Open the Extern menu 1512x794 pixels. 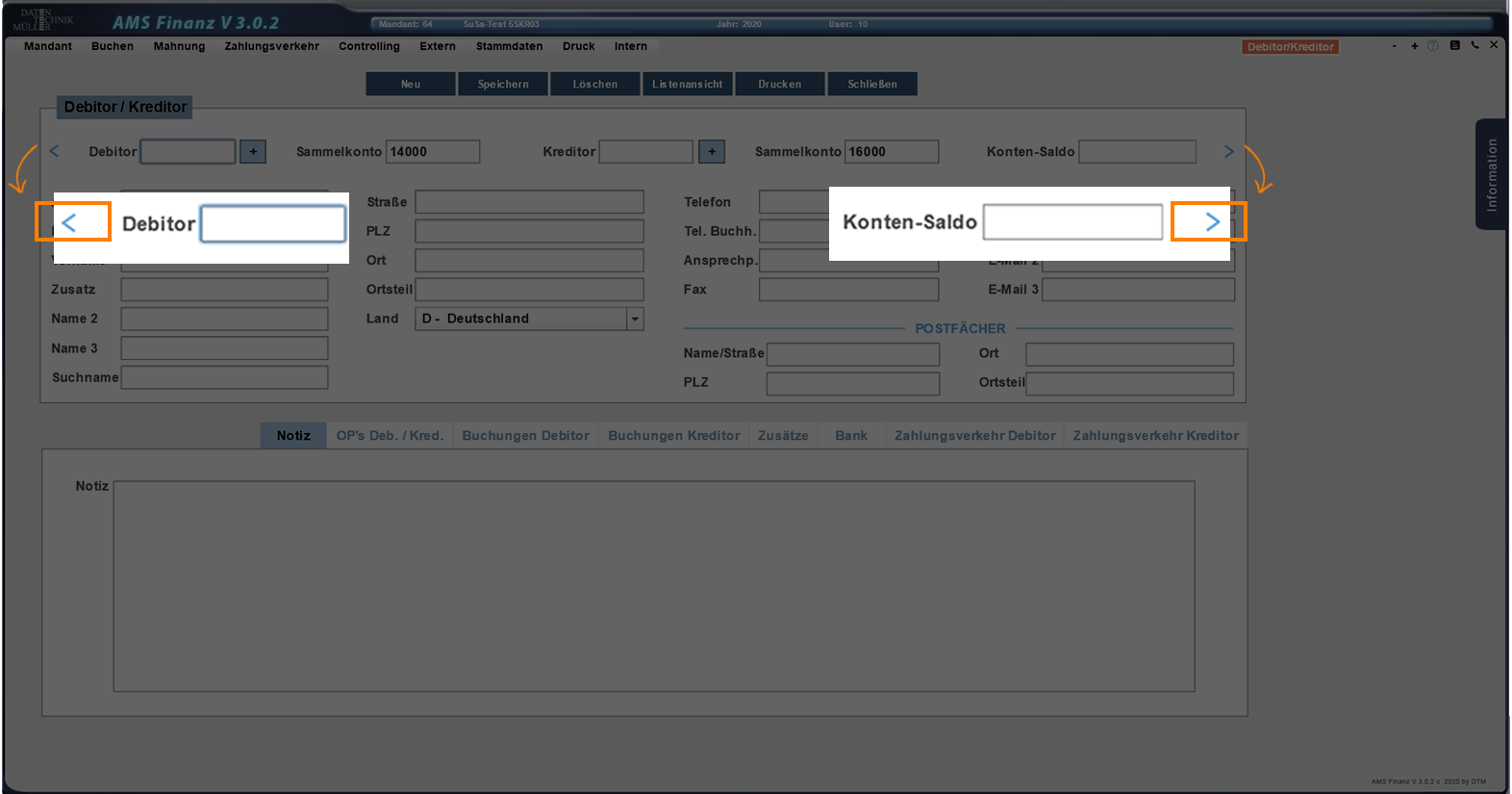point(438,46)
